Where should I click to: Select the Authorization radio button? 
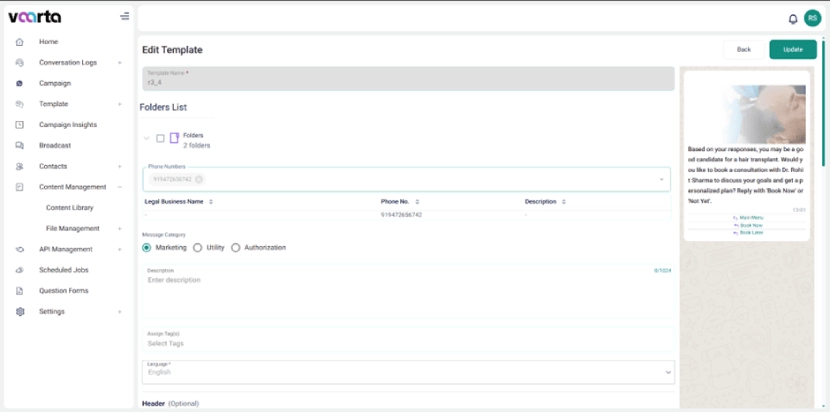tap(236, 247)
